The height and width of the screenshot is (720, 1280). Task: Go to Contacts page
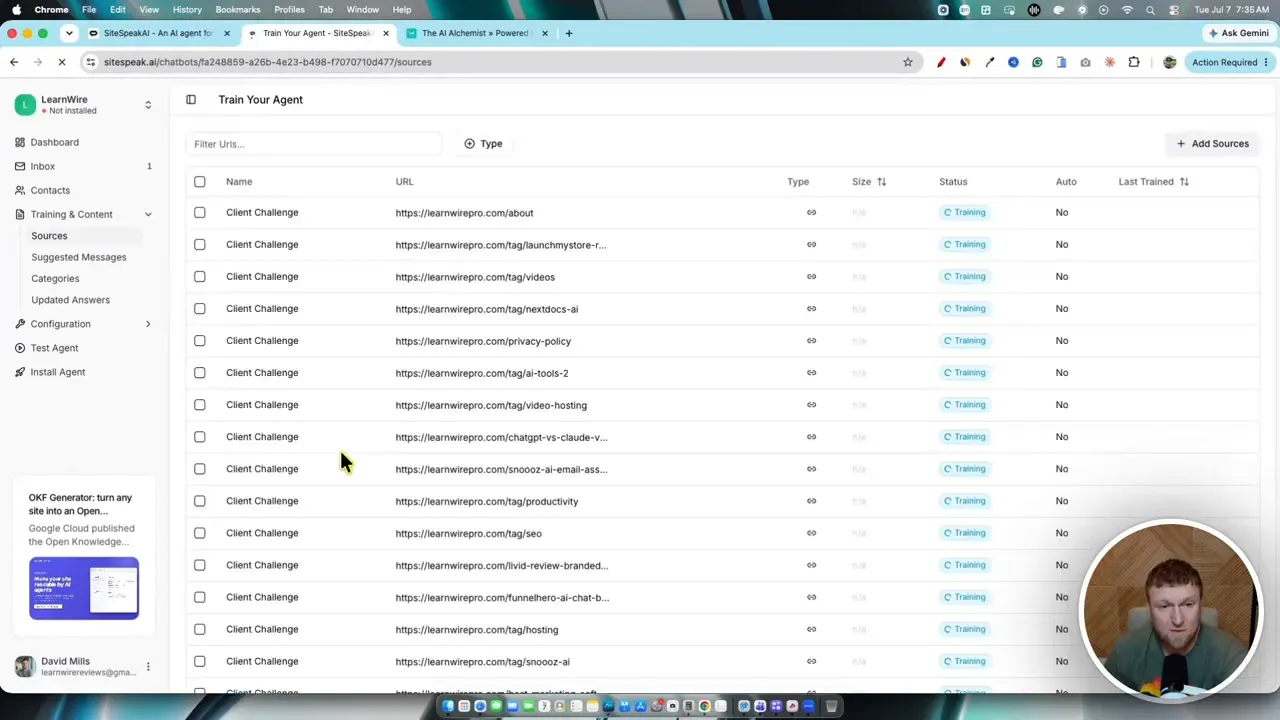(x=50, y=190)
